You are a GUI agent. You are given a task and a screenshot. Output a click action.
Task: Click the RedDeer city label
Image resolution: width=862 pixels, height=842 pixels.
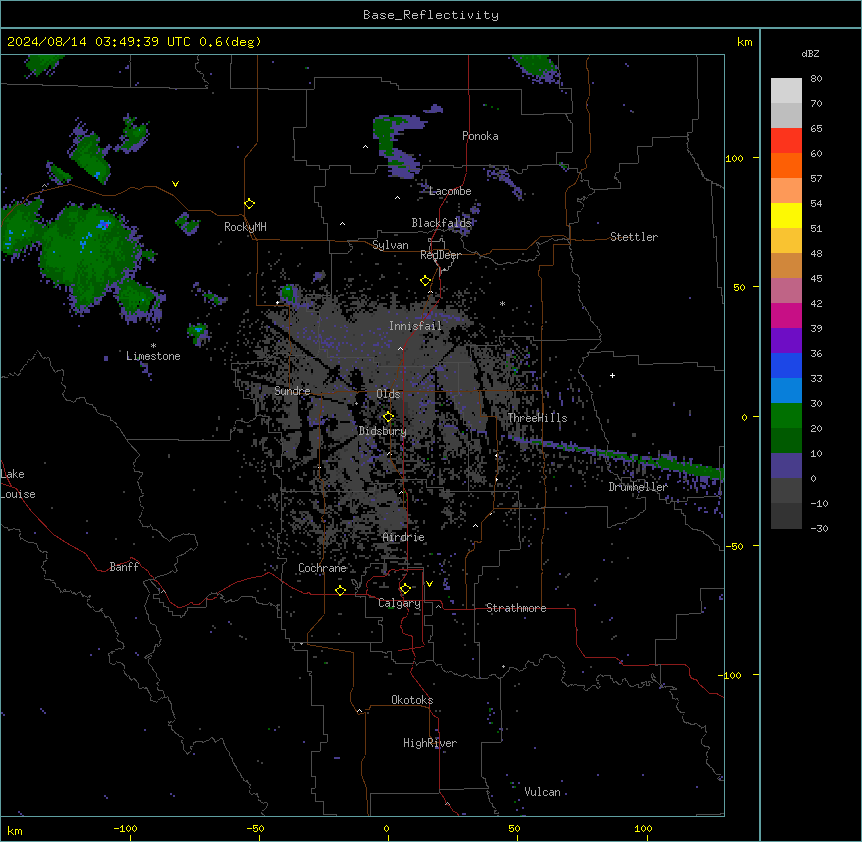[440, 255]
